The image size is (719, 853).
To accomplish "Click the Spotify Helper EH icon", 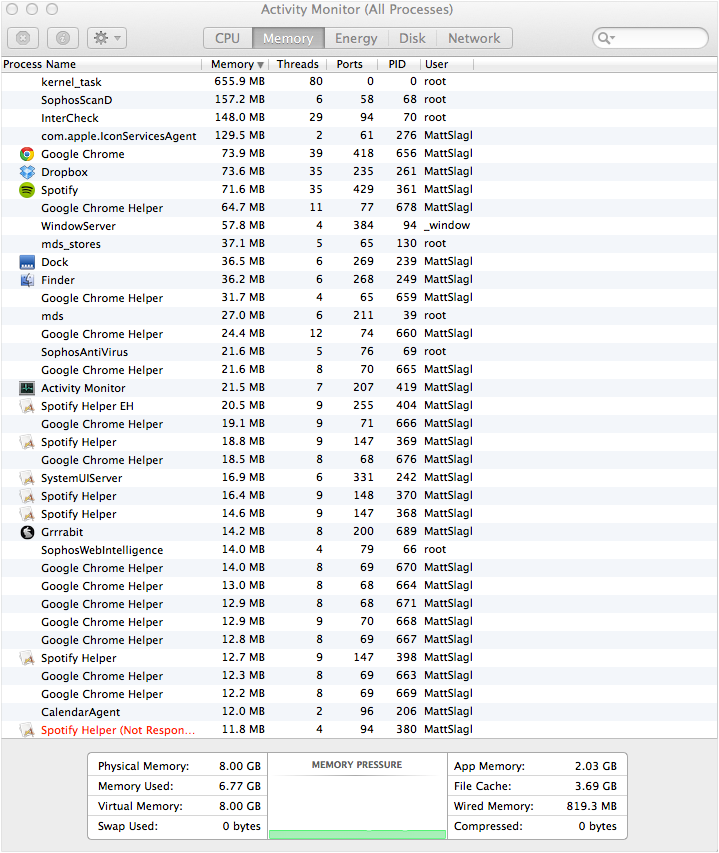I will (27, 406).
